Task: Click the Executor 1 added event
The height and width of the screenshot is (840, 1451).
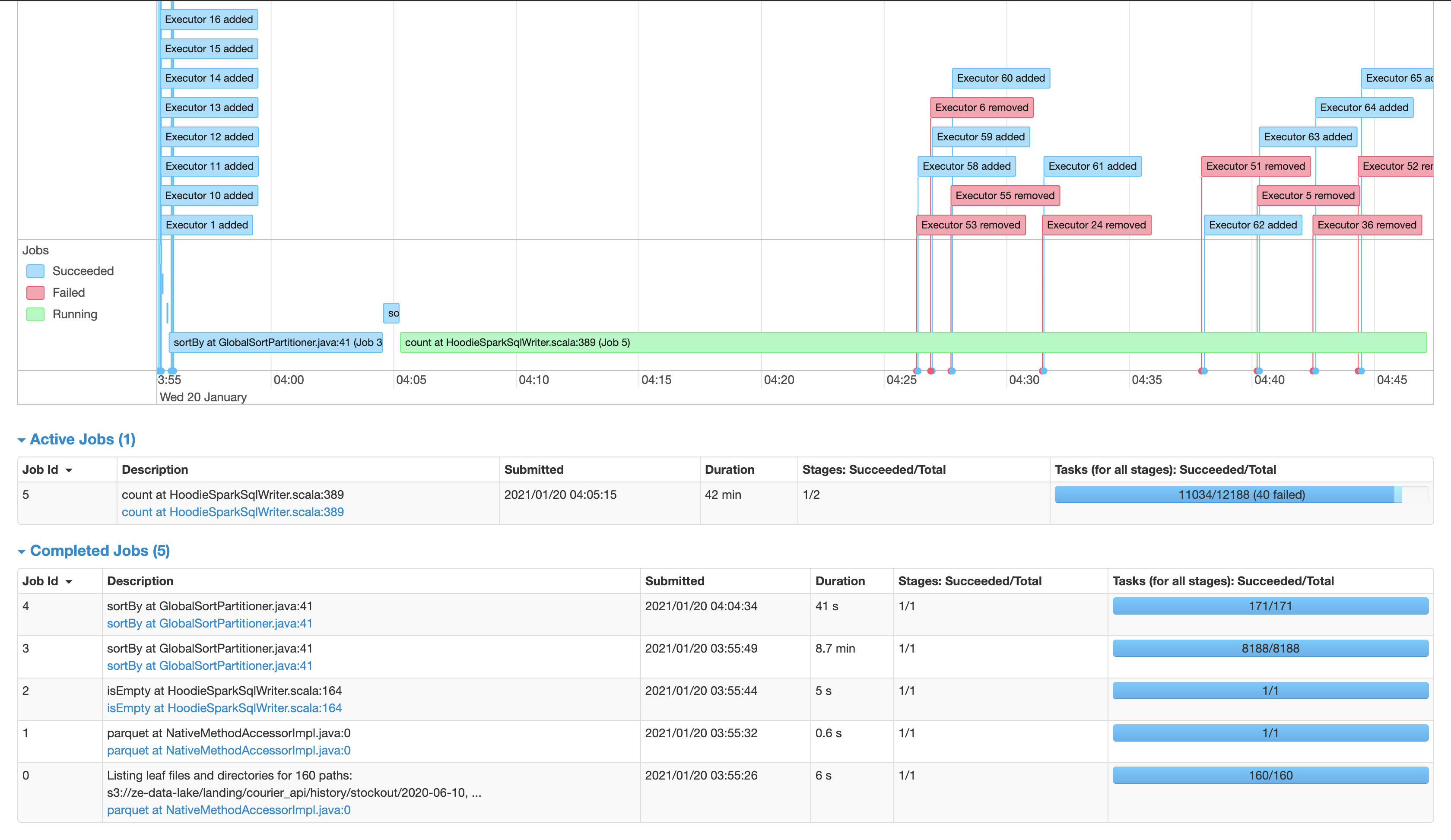Action: [x=207, y=225]
